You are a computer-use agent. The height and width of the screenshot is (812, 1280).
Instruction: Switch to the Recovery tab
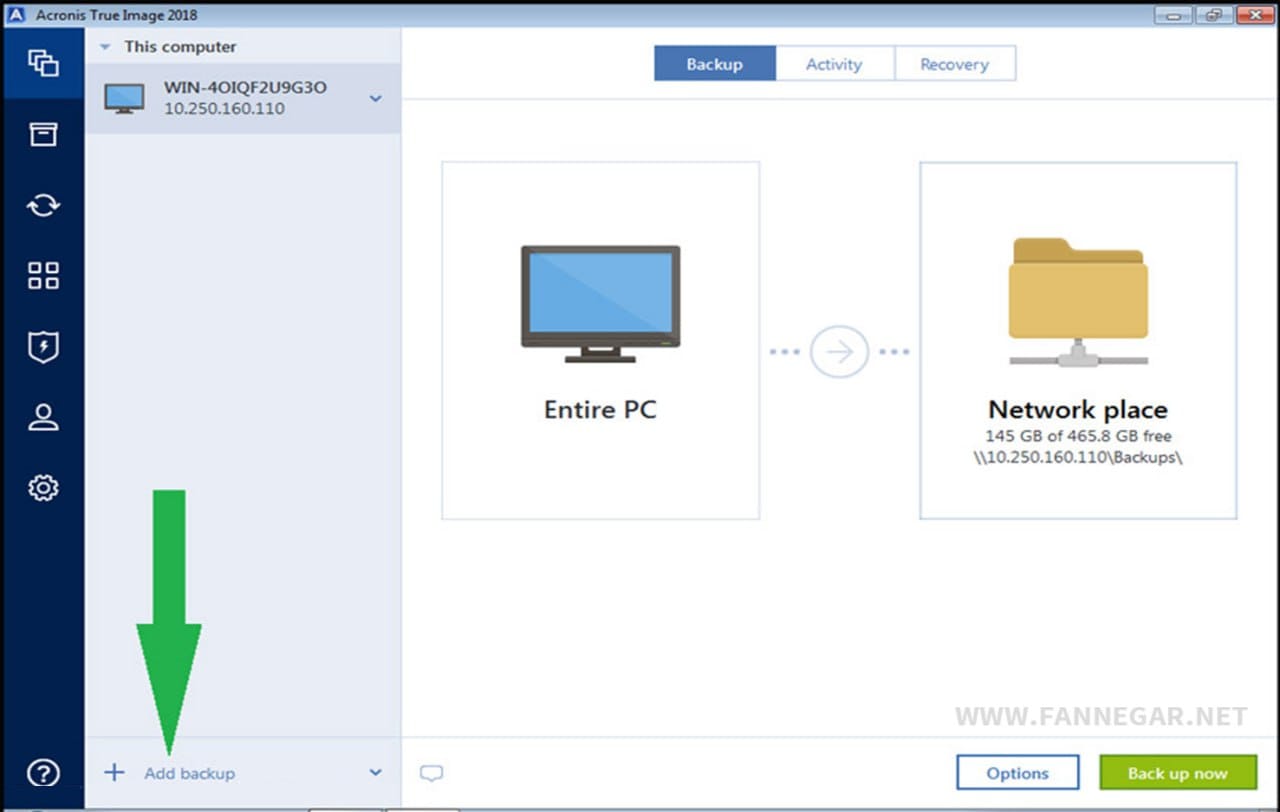click(954, 64)
